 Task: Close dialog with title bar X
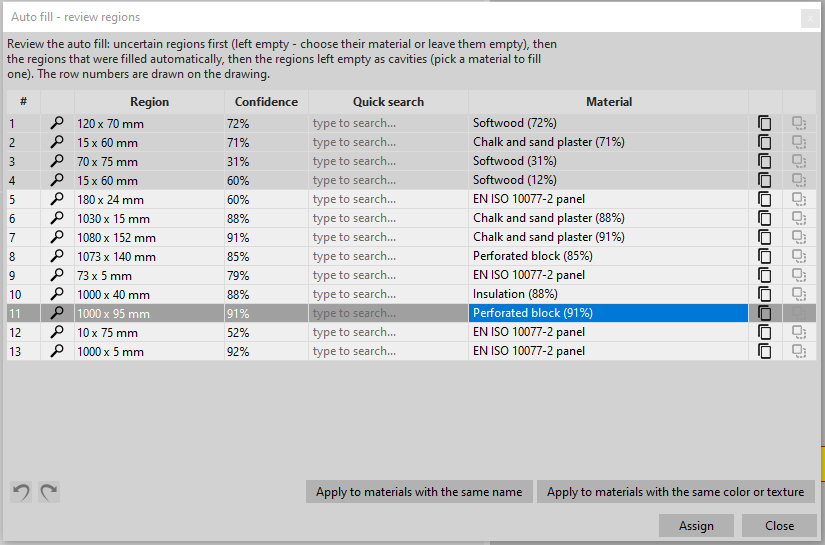(x=810, y=18)
